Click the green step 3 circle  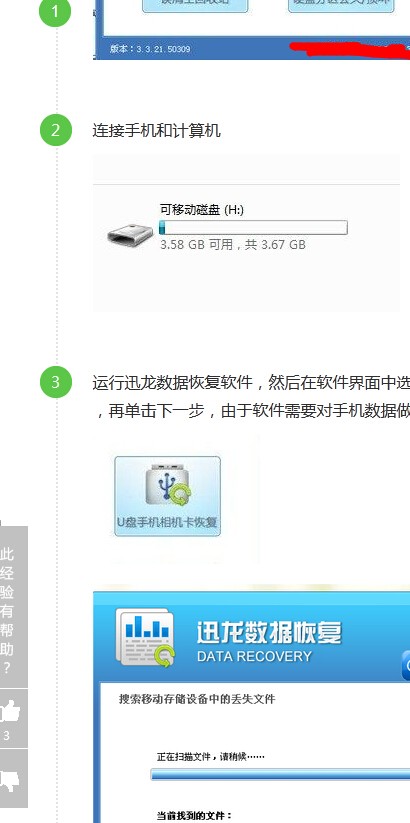click(55, 382)
